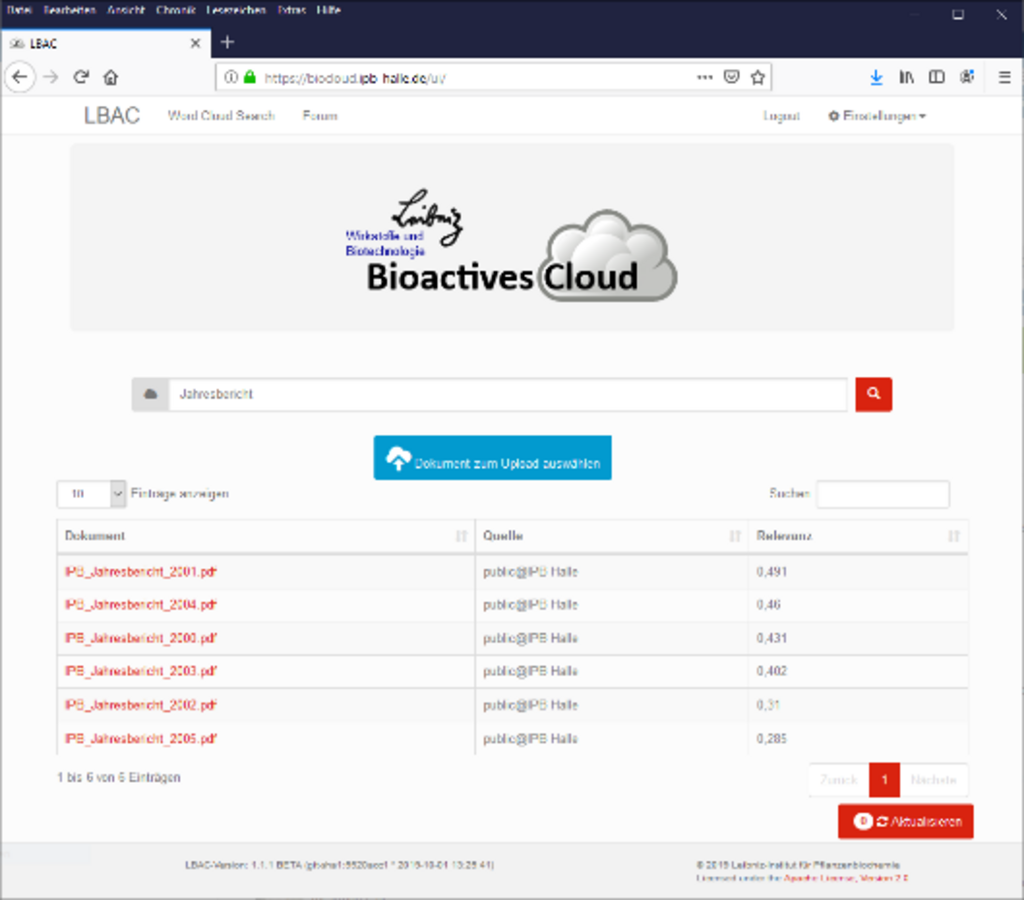Image resolution: width=1024 pixels, height=900 pixels.
Task: Open the Bearbeiten menu
Action: point(69,10)
